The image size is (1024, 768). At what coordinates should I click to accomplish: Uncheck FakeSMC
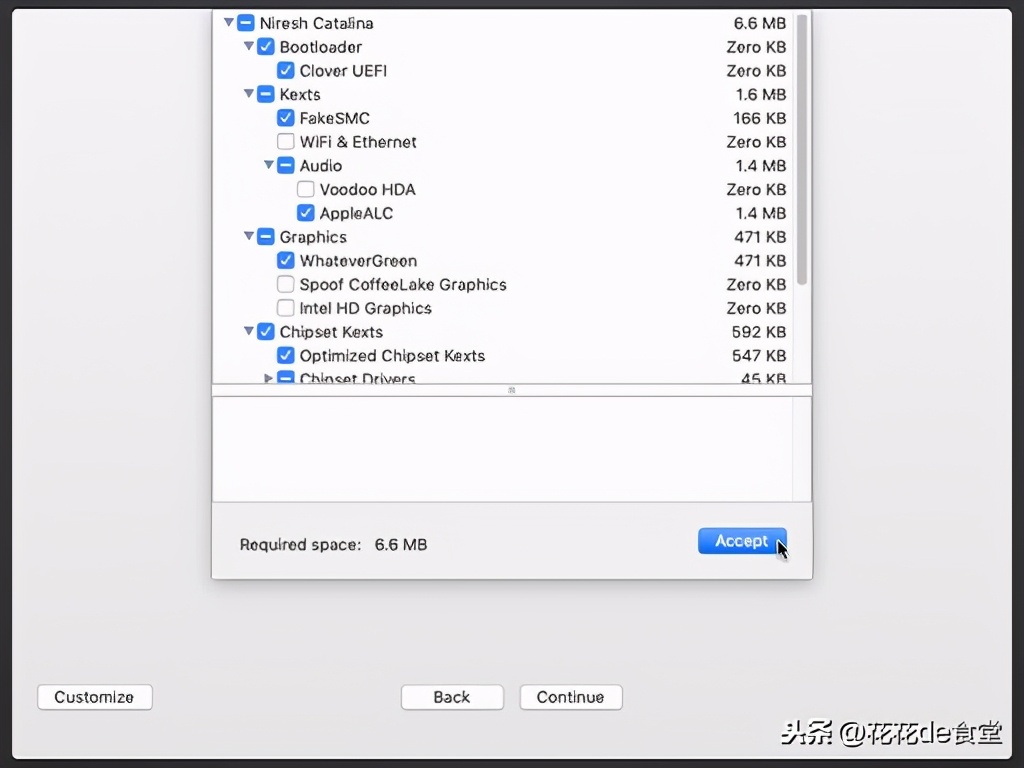point(285,117)
